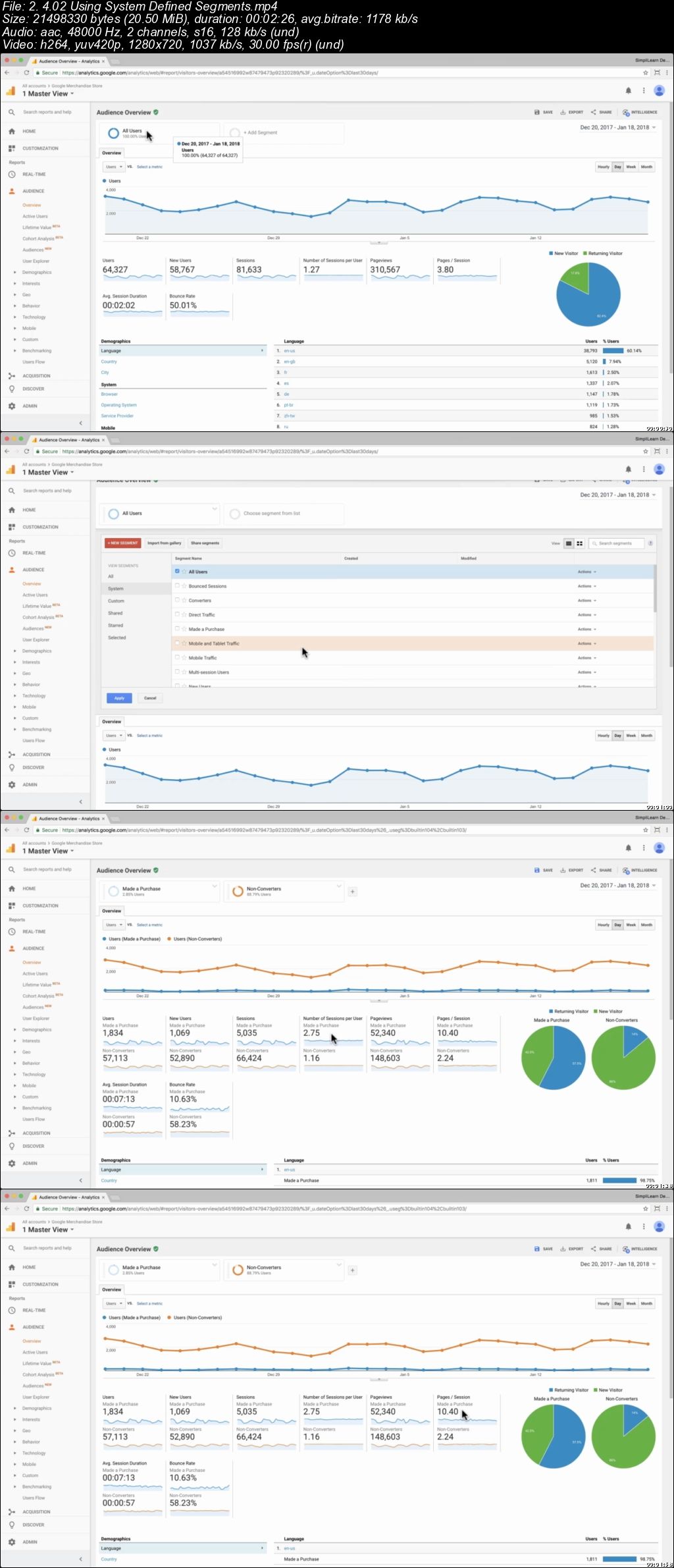Open Actions menu for Converters

tap(587, 601)
